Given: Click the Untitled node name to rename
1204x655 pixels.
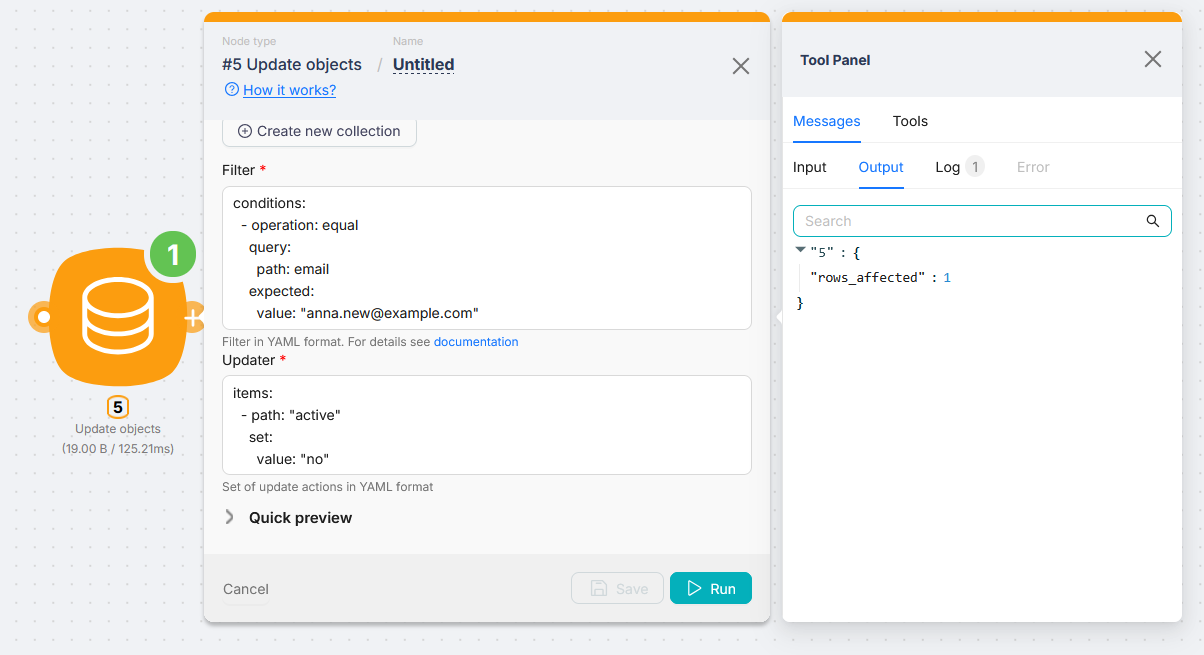Looking at the screenshot, I should click(x=423, y=64).
